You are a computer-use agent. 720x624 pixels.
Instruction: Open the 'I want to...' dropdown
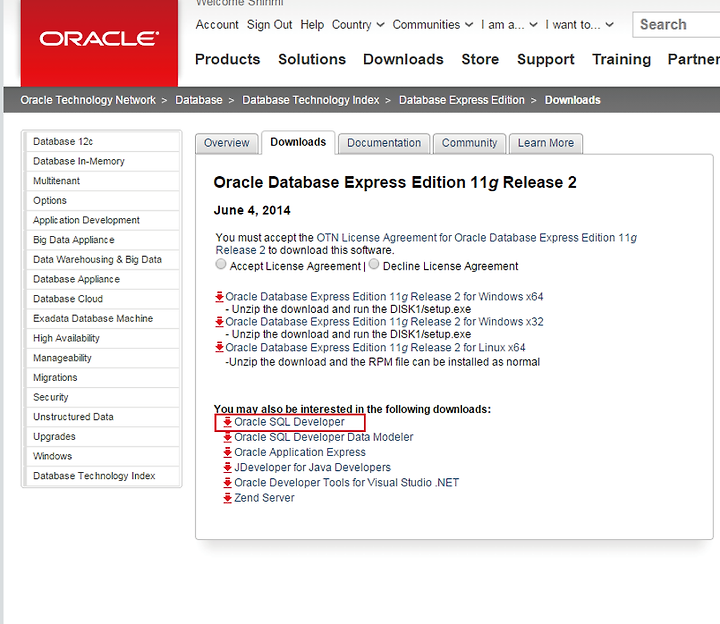pos(579,25)
